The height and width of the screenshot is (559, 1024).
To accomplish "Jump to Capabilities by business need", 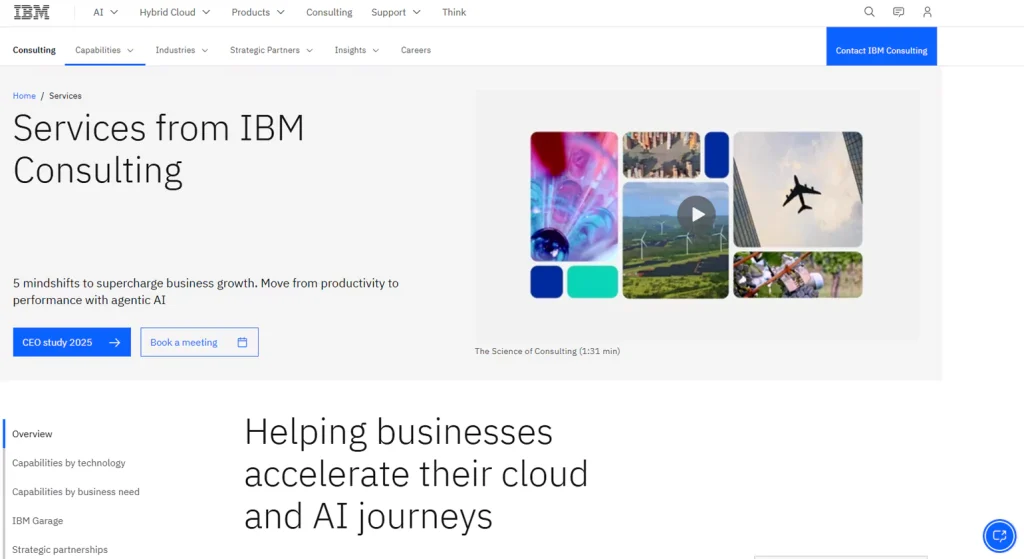I will pyautogui.click(x=76, y=491).
